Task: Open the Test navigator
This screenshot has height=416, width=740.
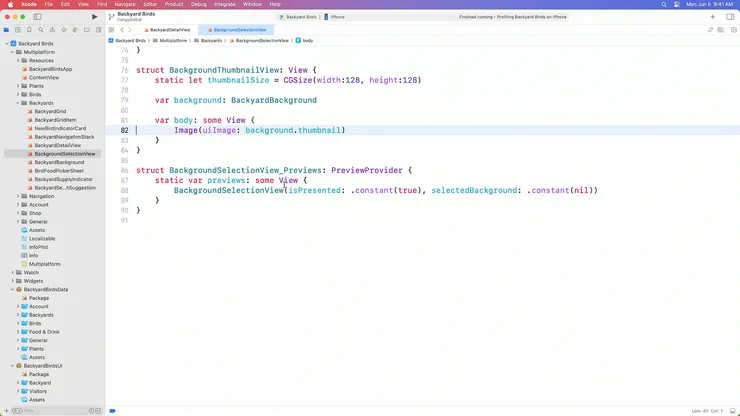Action: [x=64, y=30]
